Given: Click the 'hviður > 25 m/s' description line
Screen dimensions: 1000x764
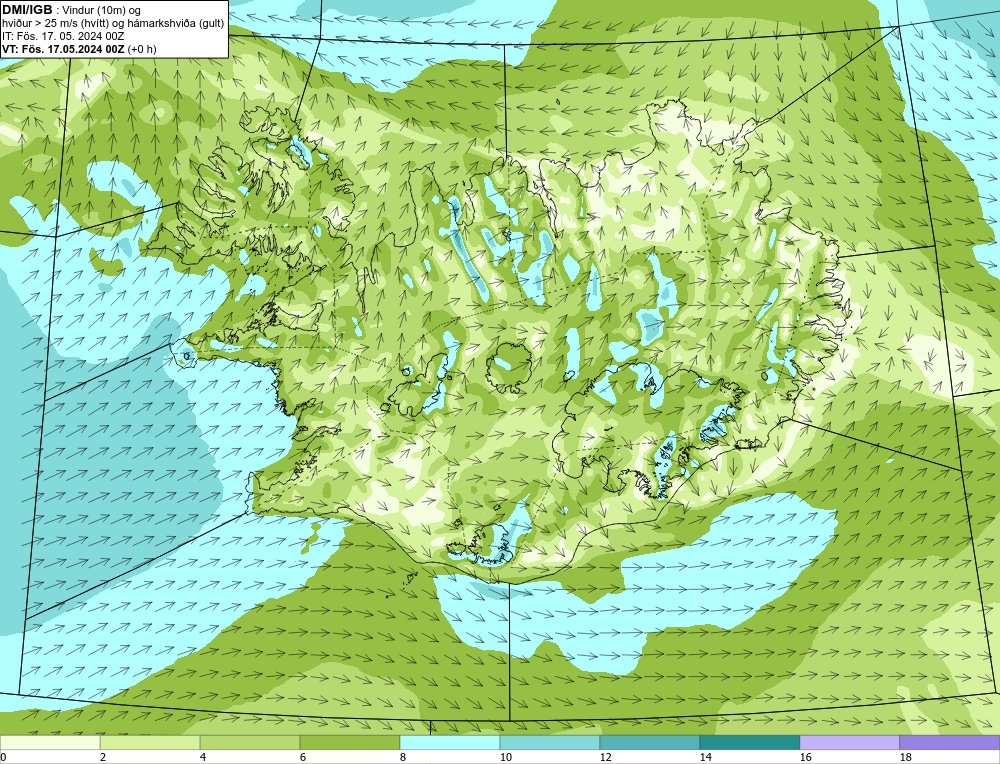Looking at the screenshot, I should (113, 23).
